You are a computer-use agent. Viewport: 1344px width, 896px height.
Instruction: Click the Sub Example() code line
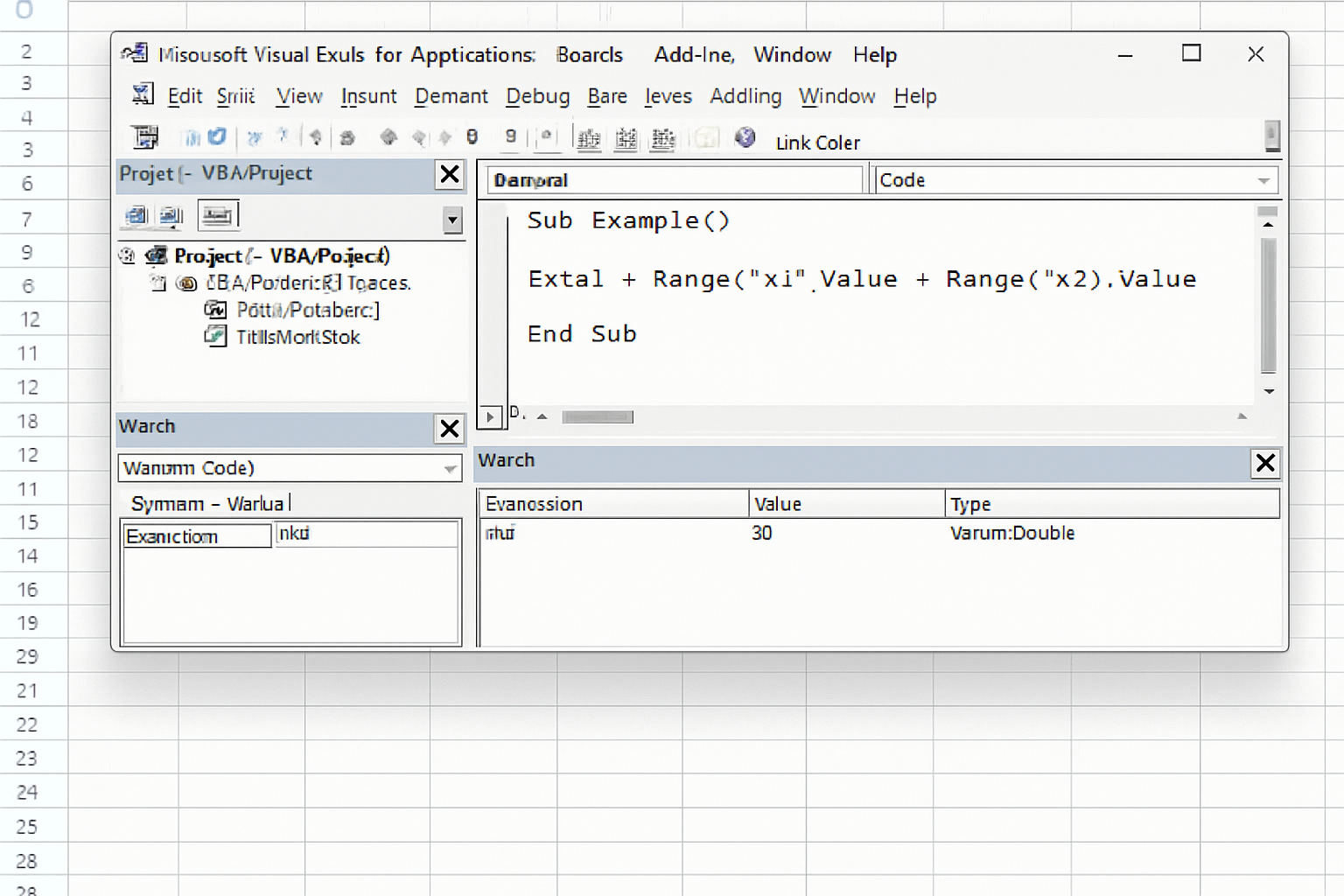(628, 220)
